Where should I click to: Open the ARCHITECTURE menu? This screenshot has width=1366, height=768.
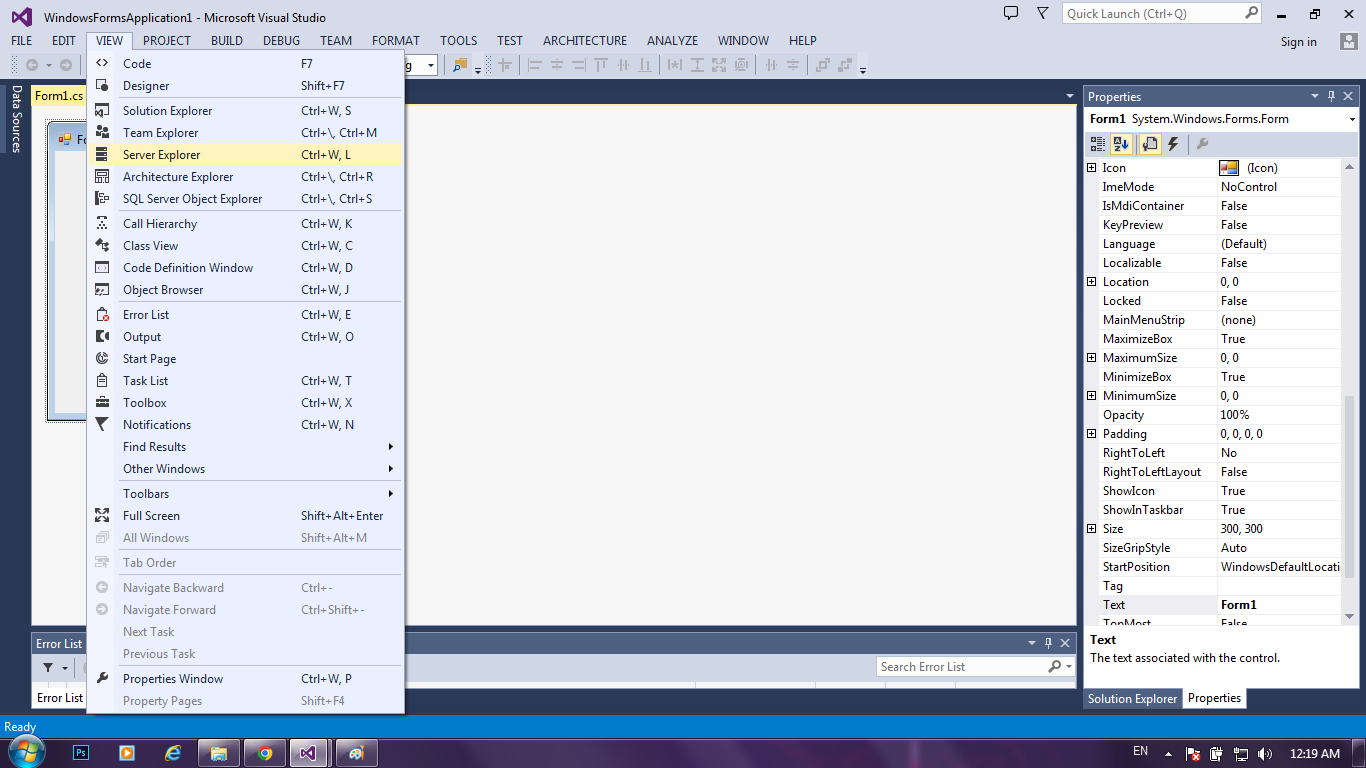point(585,41)
